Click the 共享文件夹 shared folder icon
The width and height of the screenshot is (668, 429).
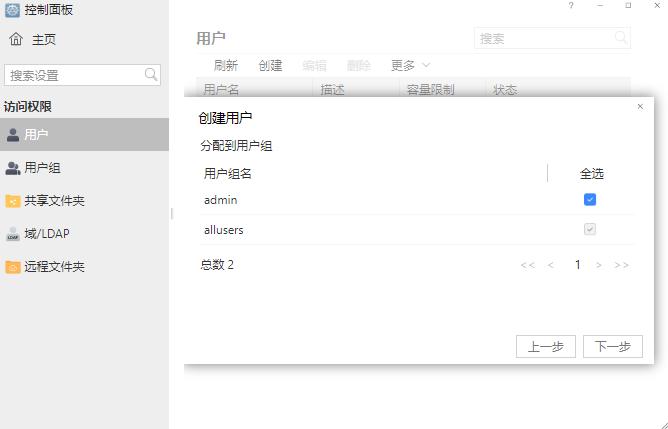pyautogui.click(x=13, y=201)
